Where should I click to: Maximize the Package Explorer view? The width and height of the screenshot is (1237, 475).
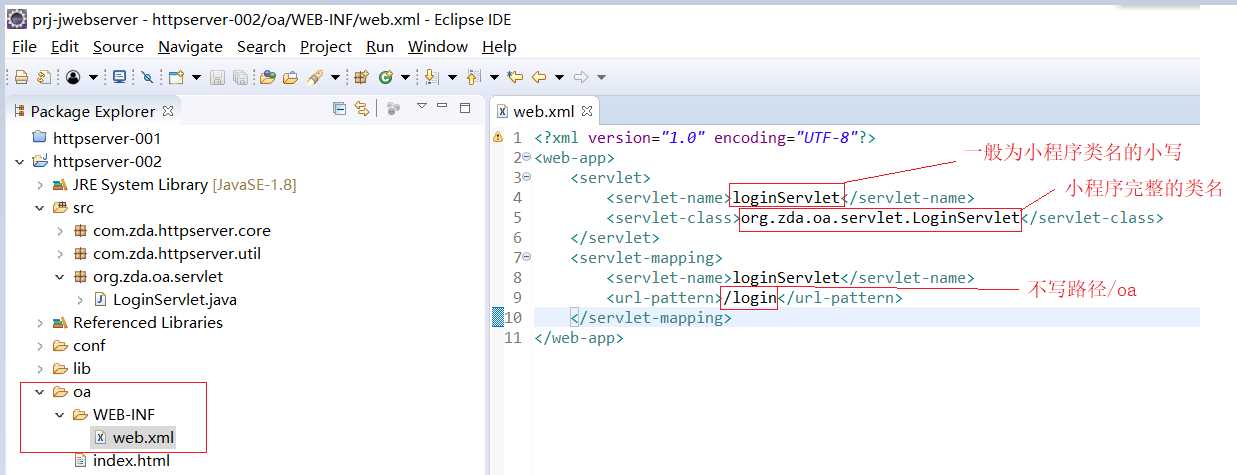[x=465, y=108]
